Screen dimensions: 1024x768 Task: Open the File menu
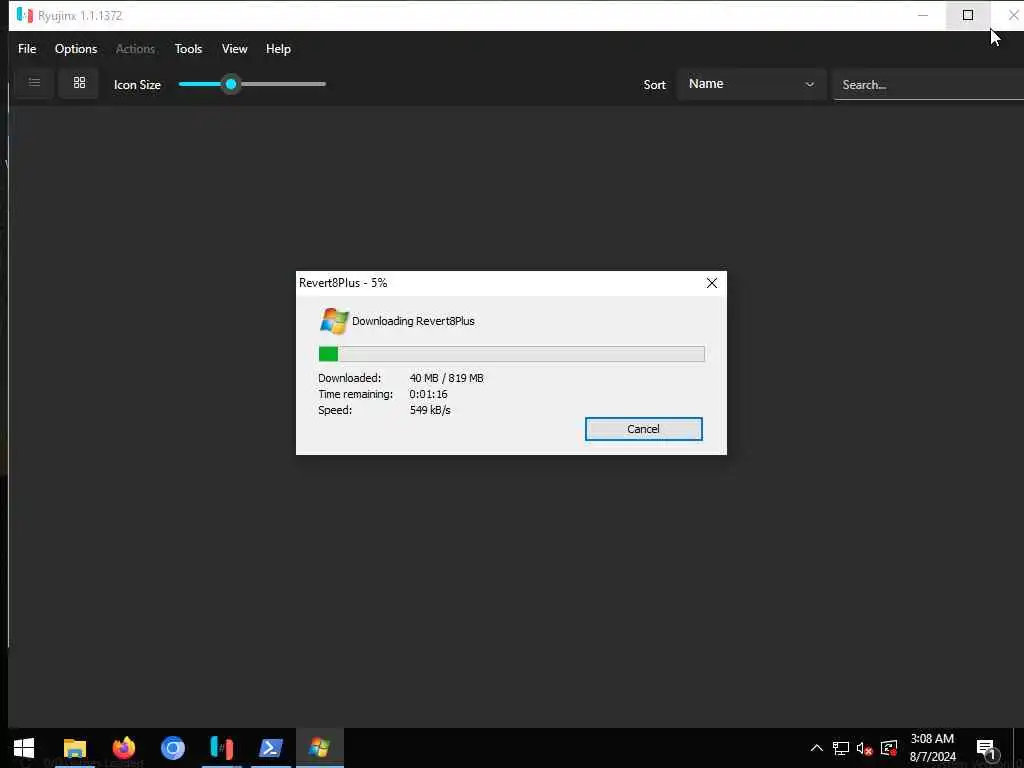pyautogui.click(x=27, y=49)
